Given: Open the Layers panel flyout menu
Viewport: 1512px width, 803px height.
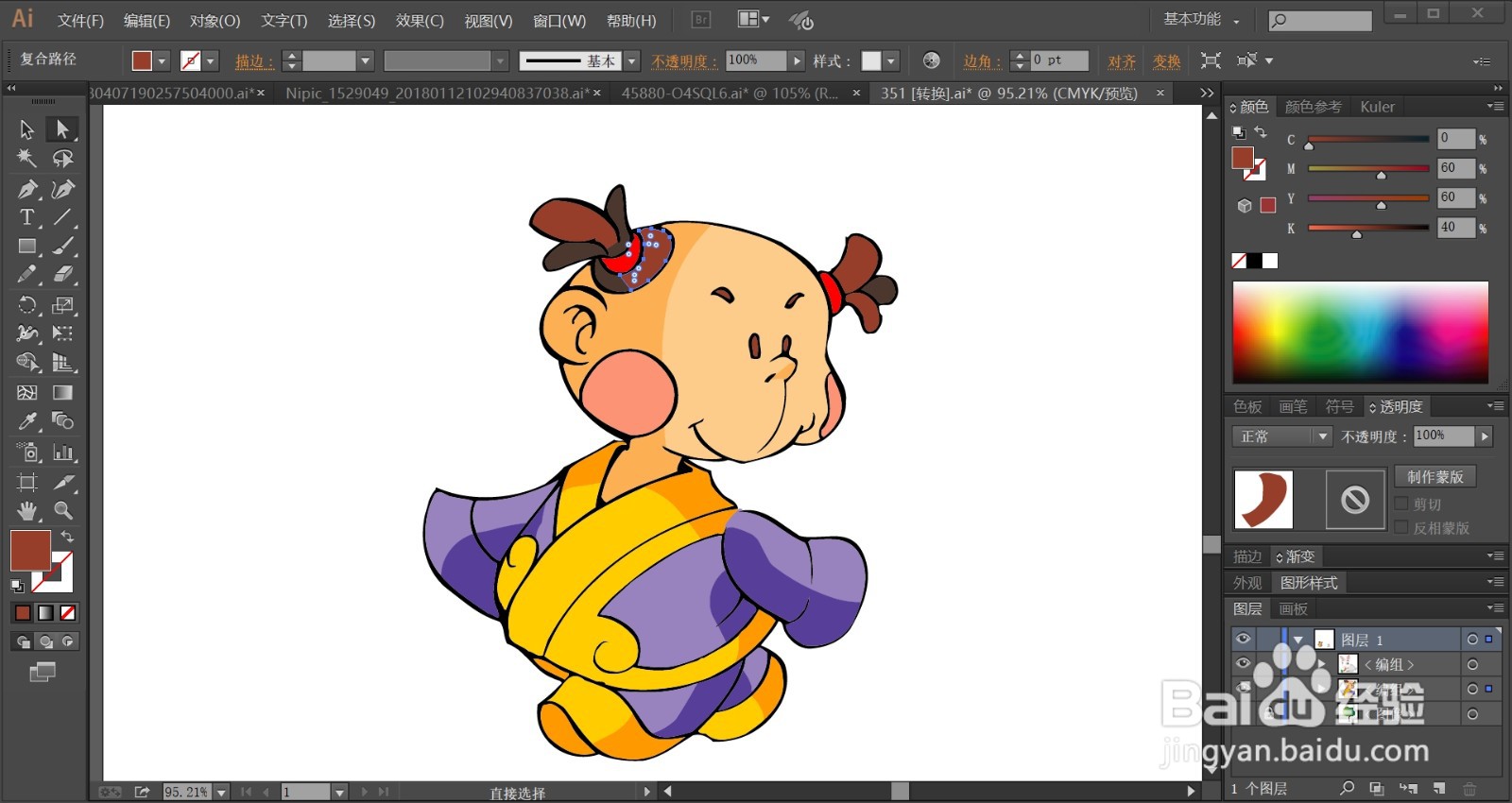Looking at the screenshot, I should coord(1495,608).
